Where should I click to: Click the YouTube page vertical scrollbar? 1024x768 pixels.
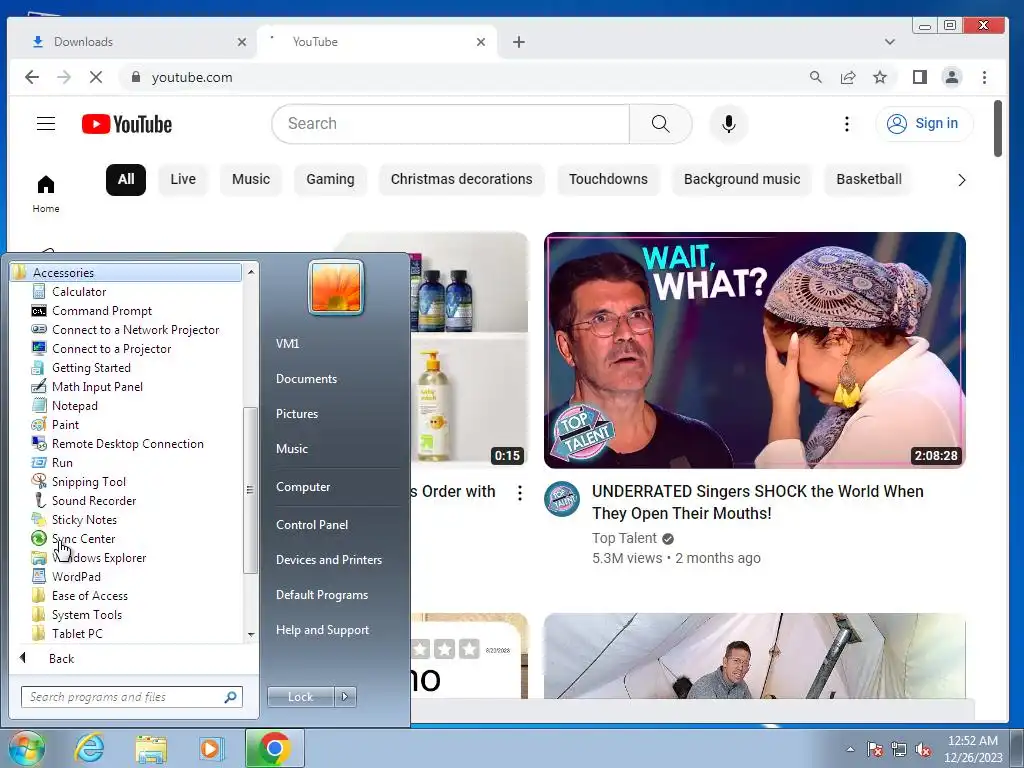click(x=997, y=128)
